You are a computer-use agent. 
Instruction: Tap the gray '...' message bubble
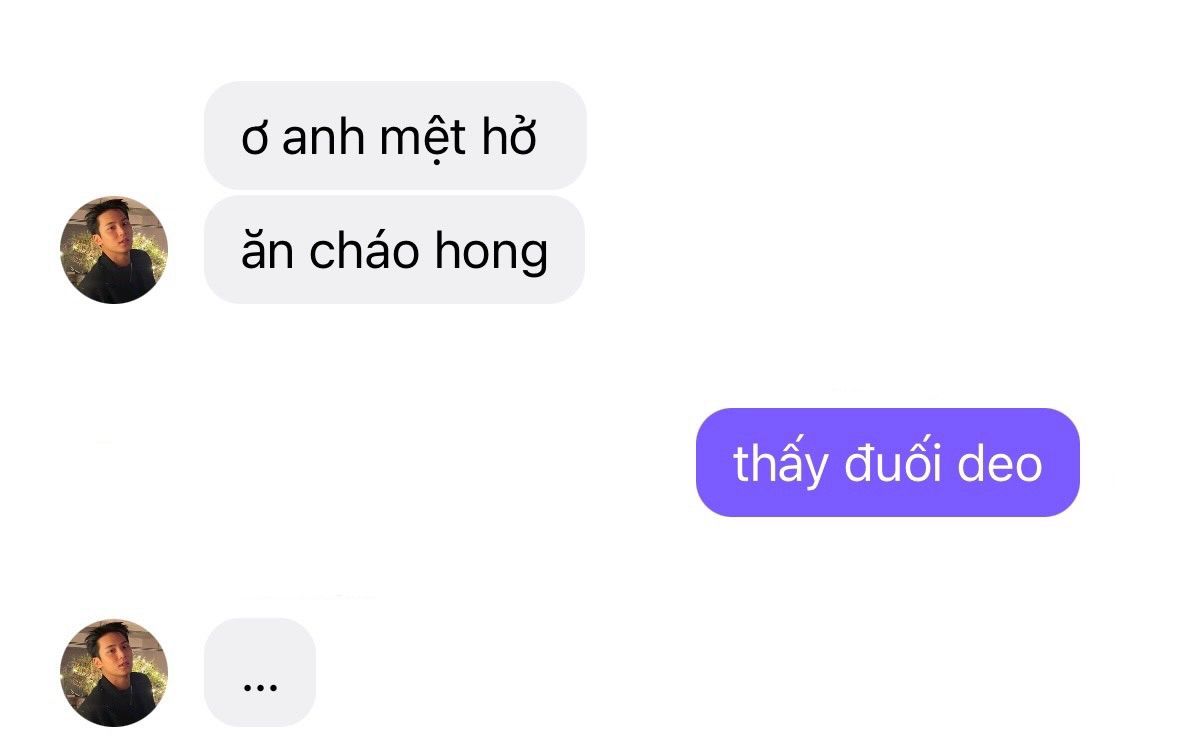tap(260, 673)
